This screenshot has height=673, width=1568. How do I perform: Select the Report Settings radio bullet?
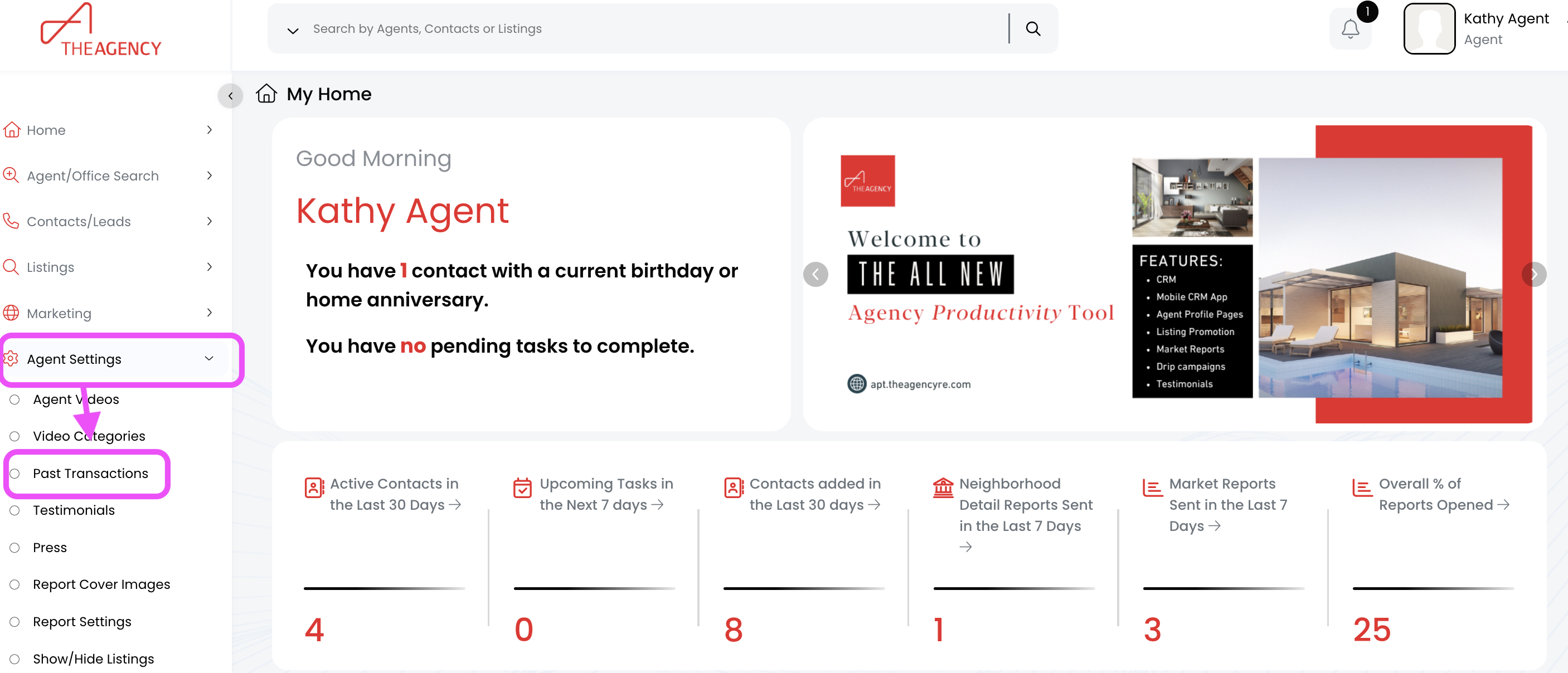point(14,621)
